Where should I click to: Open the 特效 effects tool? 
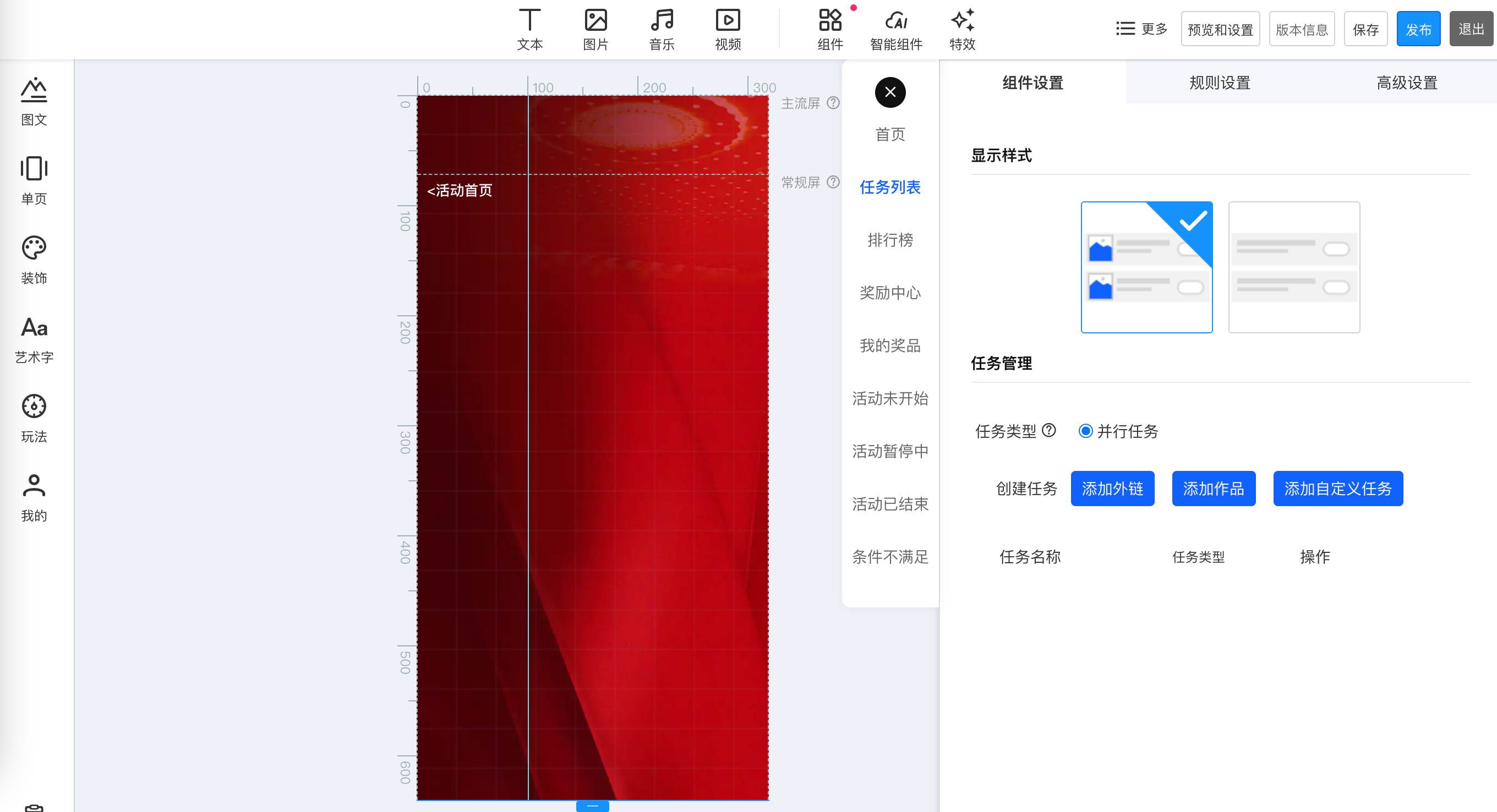click(963, 30)
